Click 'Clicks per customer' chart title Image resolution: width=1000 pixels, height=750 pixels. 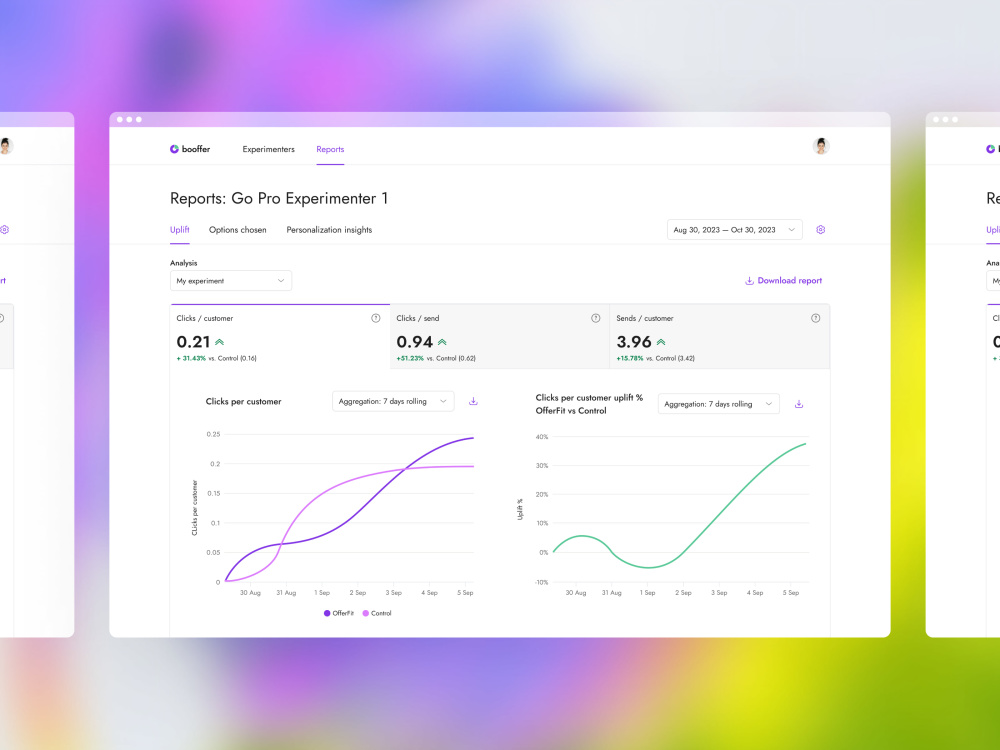244,401
